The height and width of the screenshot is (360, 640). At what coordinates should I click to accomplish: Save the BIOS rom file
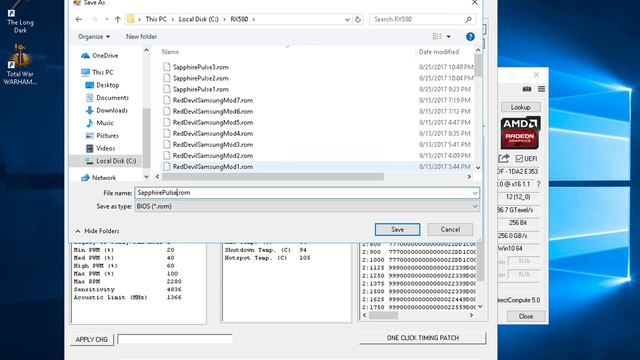[x=397, y=229]
